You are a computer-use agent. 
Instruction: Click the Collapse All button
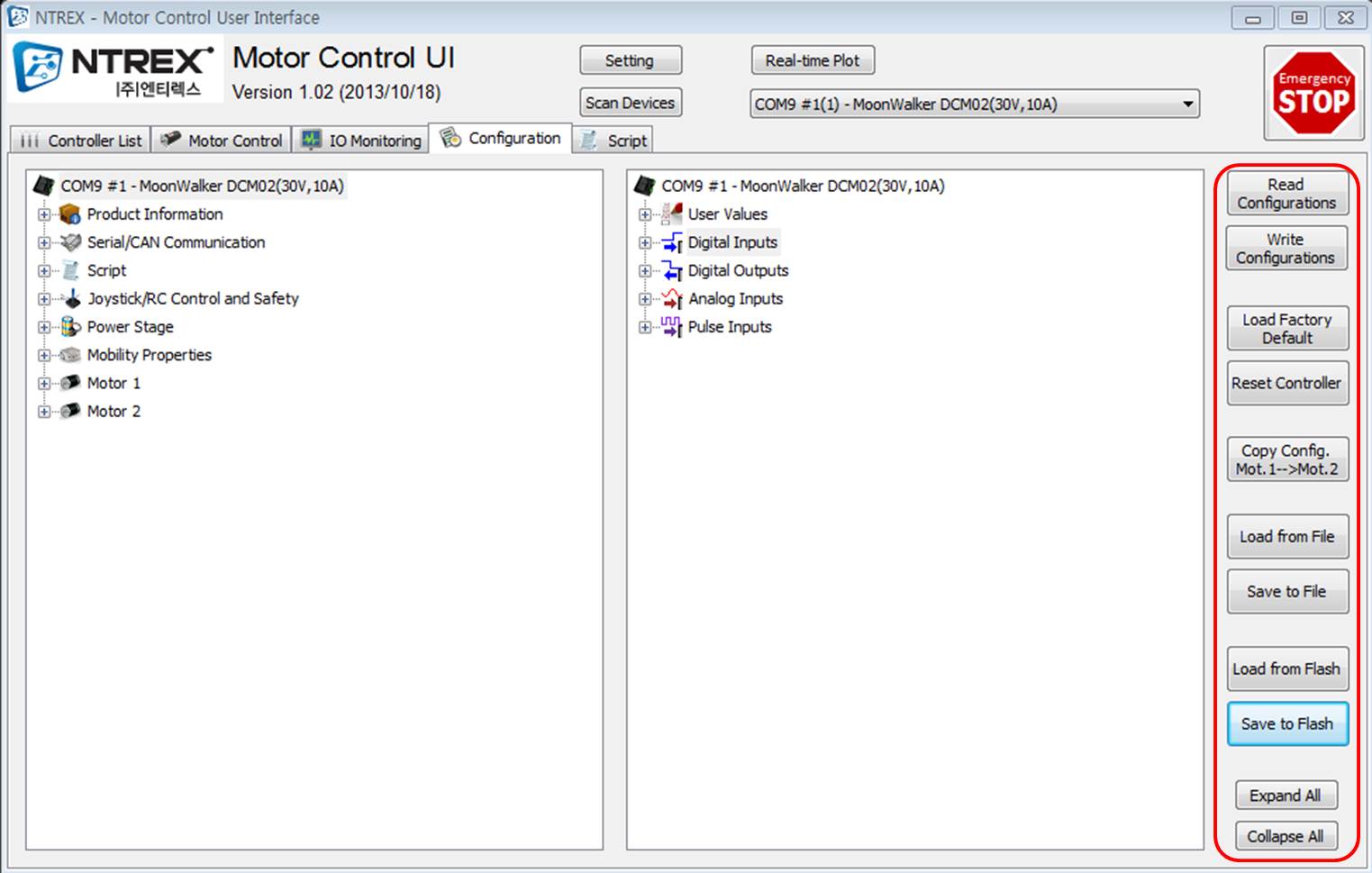(1286, 836)
